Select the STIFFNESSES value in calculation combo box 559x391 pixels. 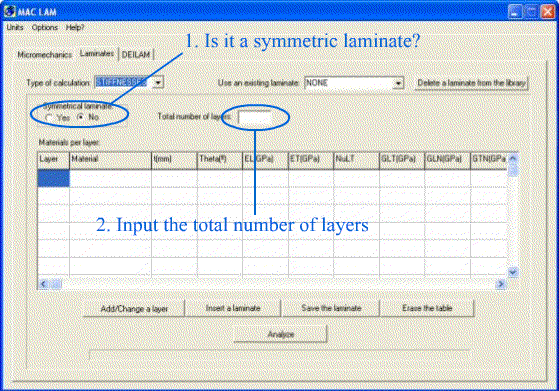pos(121,83)
